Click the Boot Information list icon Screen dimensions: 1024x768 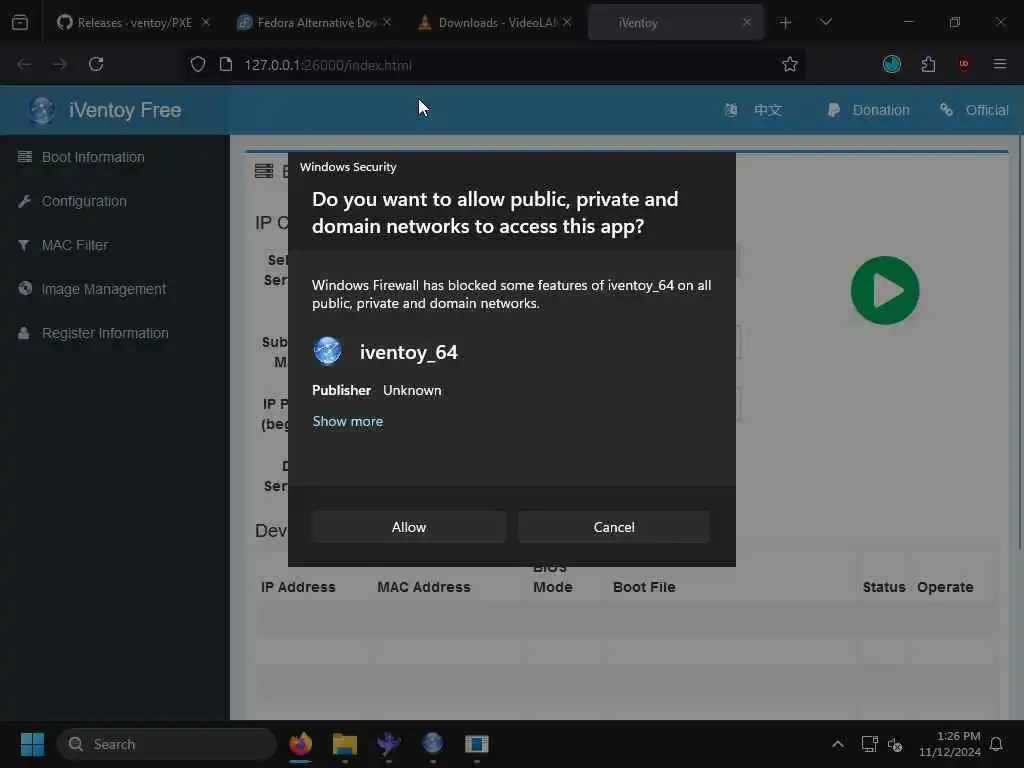[x=25, y=157]
